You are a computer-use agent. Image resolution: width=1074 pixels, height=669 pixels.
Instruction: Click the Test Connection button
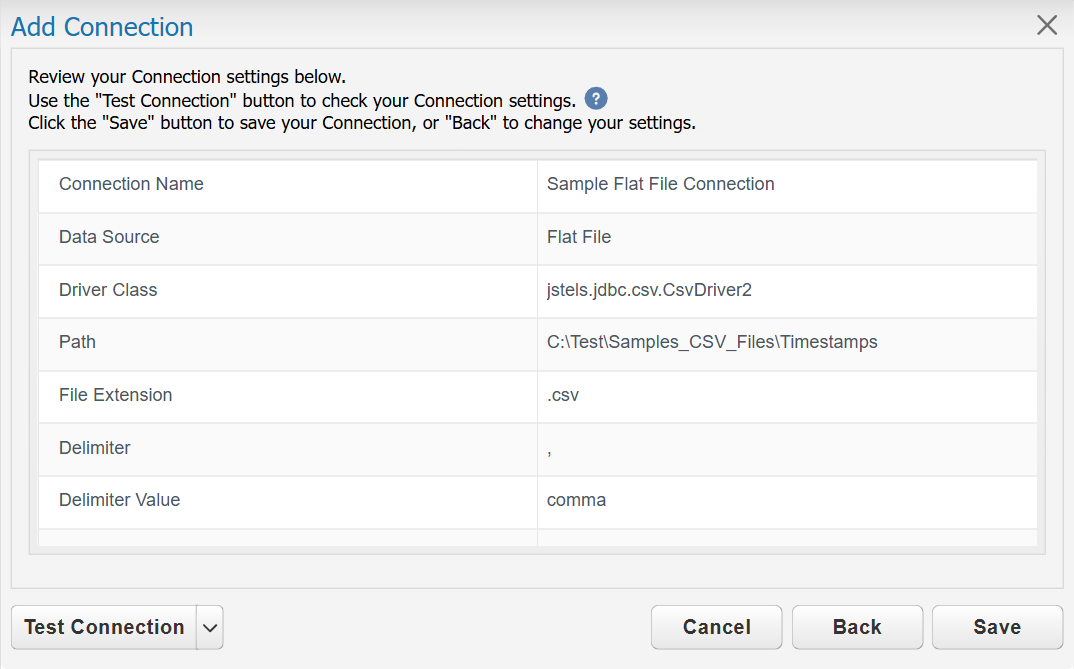(x=104, y=627)
